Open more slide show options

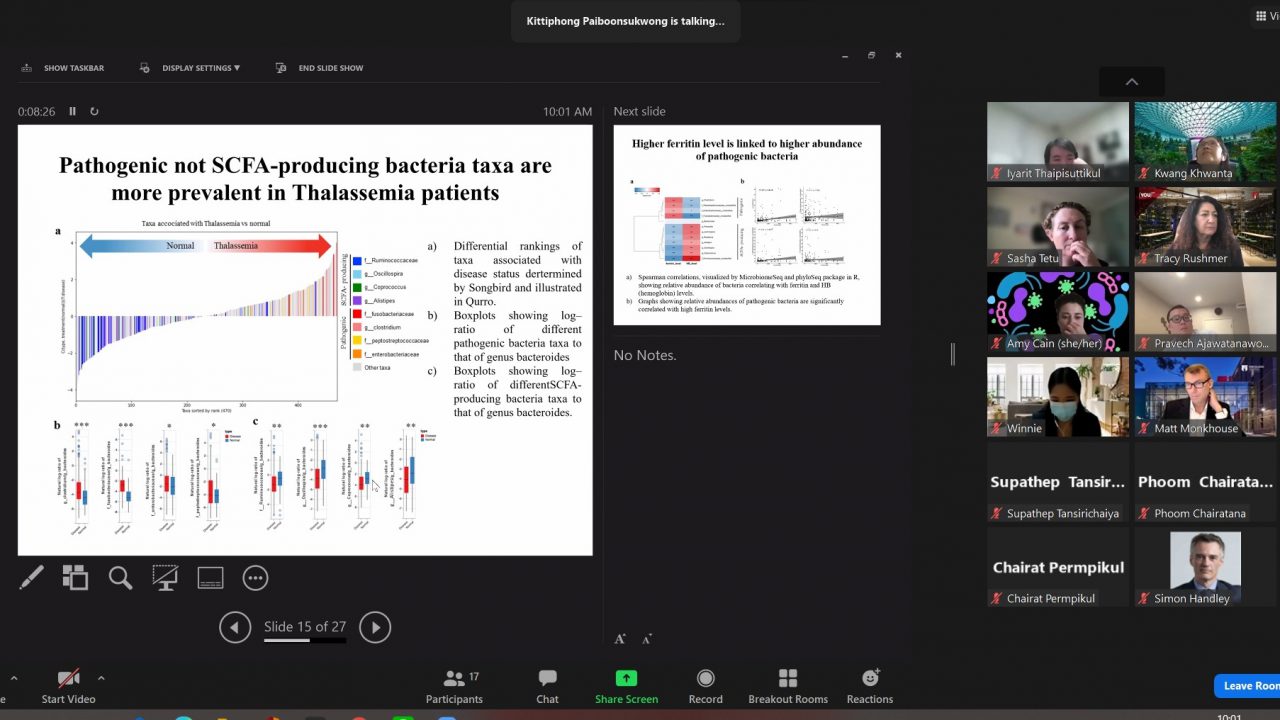coord(255,578)
